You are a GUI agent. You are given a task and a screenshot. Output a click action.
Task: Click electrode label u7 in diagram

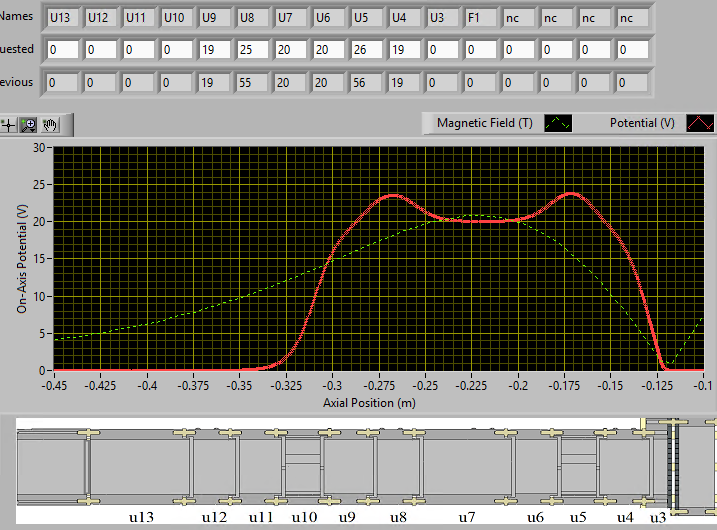pos(467,517)
